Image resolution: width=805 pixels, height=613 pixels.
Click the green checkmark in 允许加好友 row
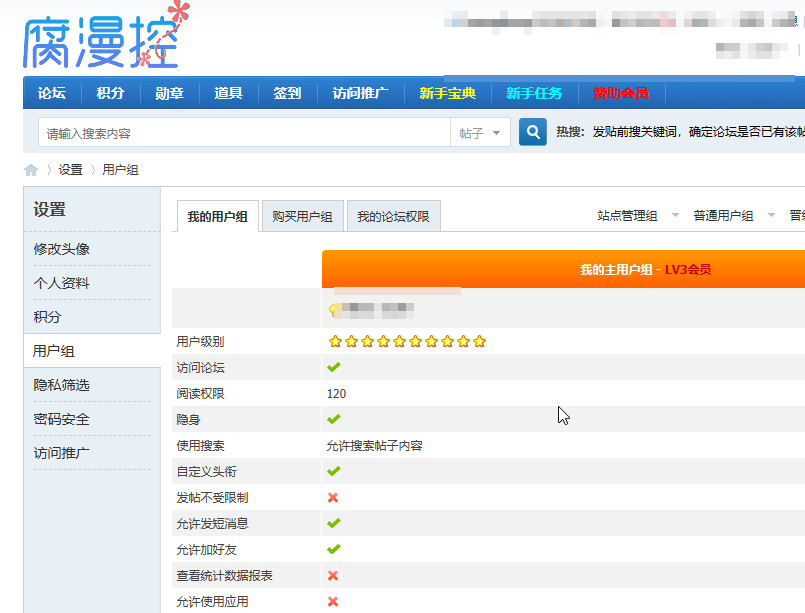(334, 549)
